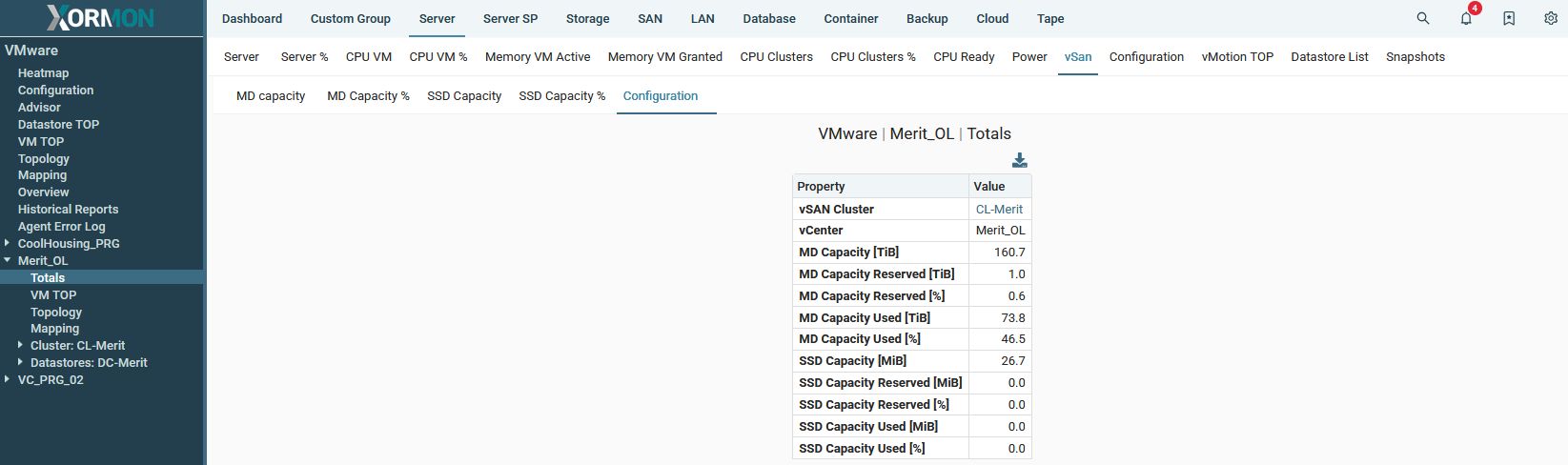Download the Totals table data

(x=1019, y=160)
